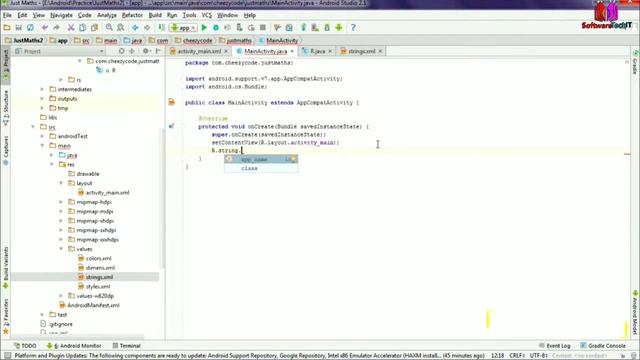Switch to strings.xml editor tab
This screenshot has width=640, height=360.
coord(361,51)
